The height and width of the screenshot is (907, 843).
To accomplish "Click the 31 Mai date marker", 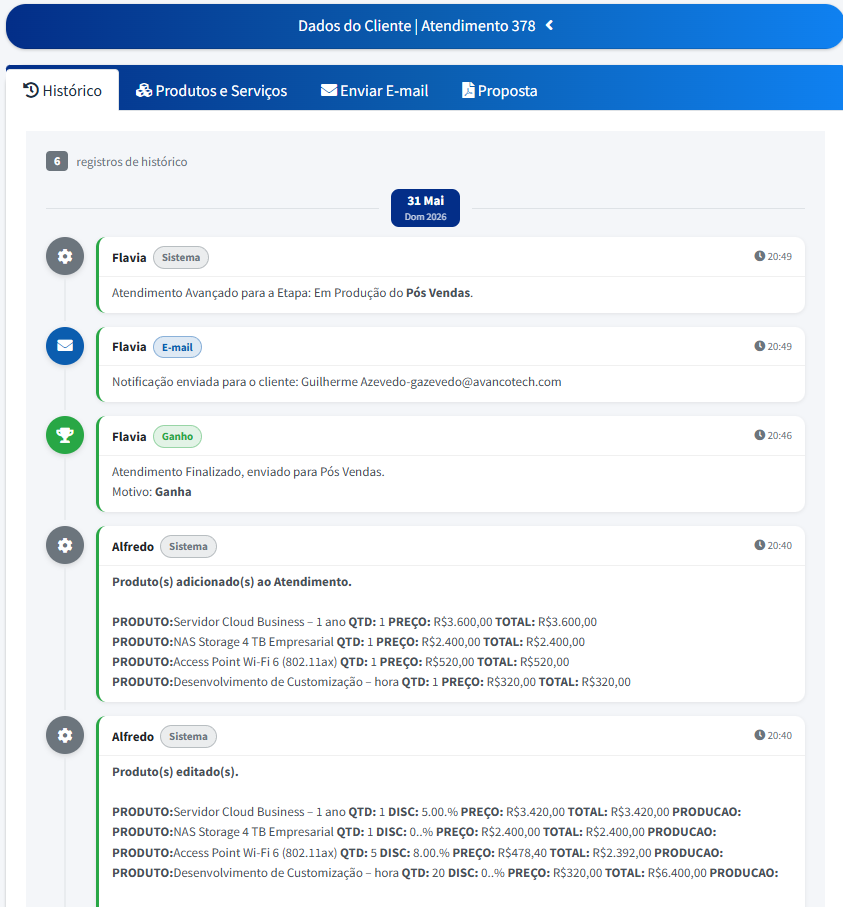I will [425, 208].
